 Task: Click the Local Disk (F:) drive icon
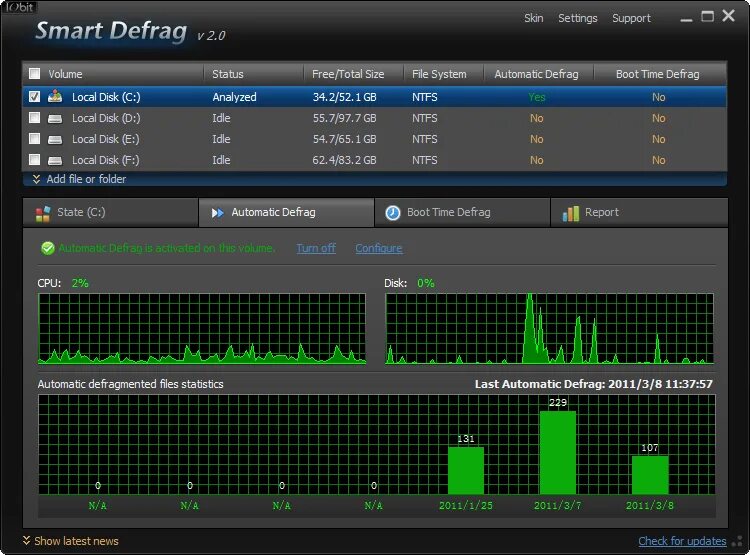point(55,160)
